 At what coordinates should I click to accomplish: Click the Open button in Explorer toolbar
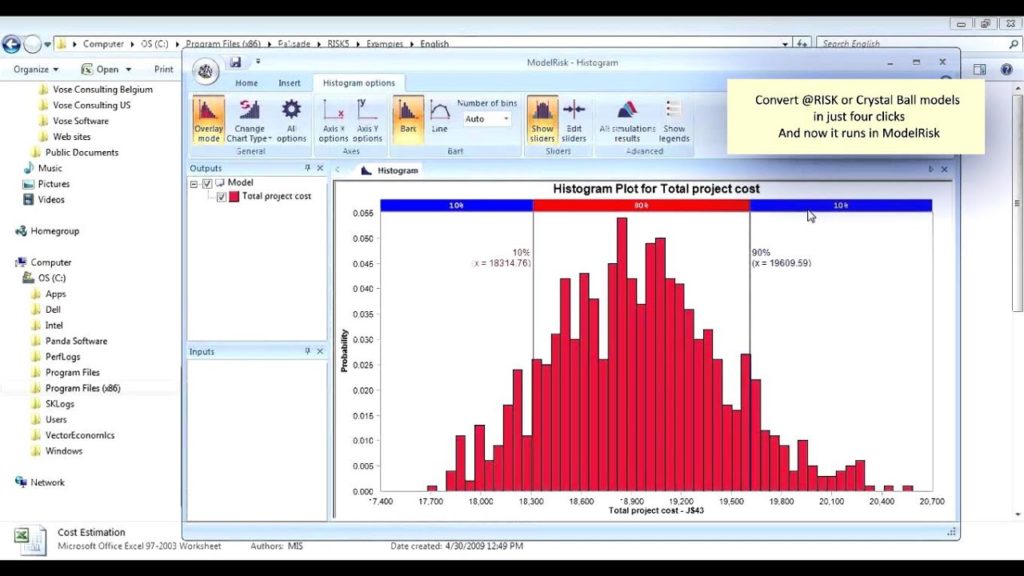coord(108,69)
